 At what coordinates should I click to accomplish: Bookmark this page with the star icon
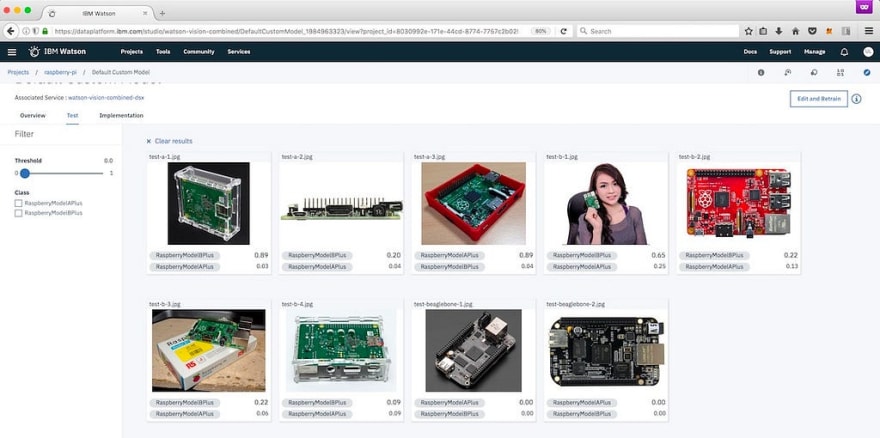pos(748,31)
